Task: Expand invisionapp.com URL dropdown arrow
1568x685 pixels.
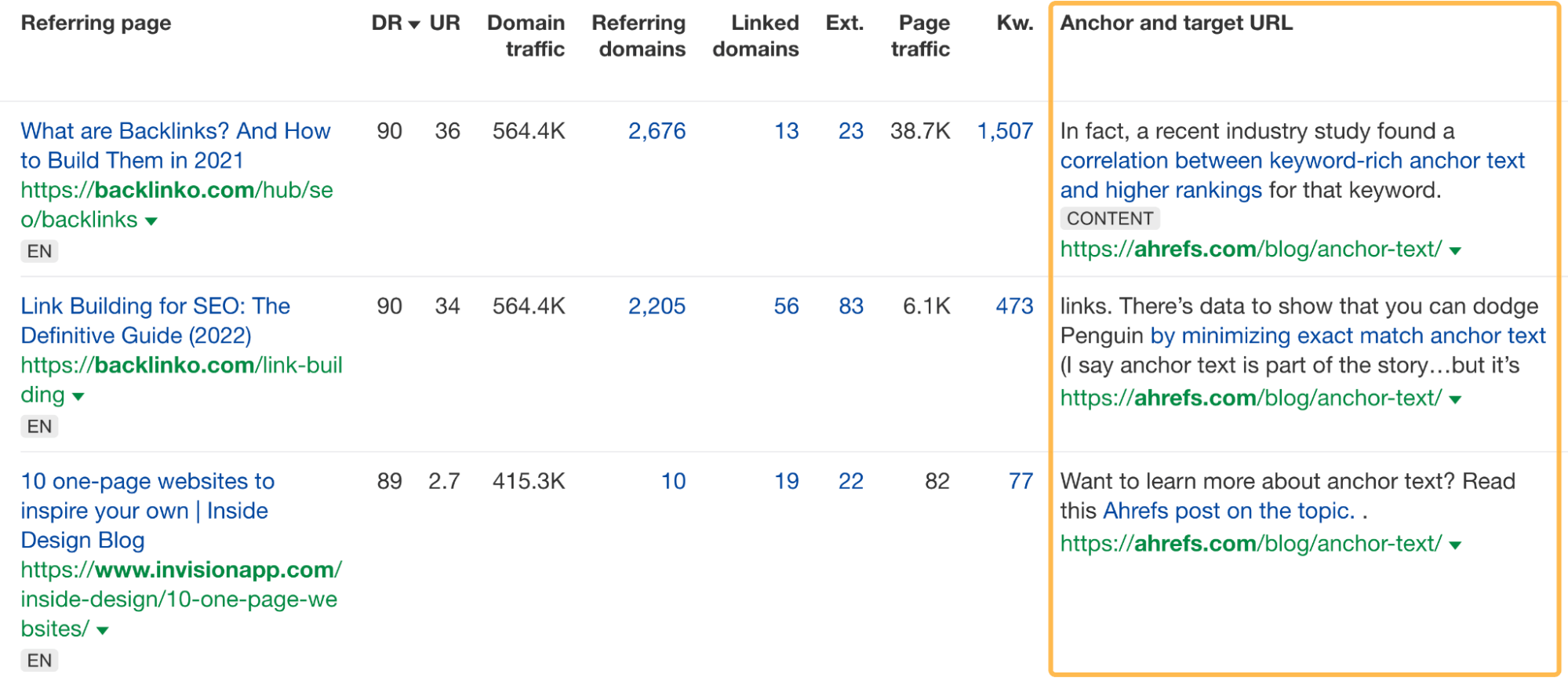Action: click(103, 630)
